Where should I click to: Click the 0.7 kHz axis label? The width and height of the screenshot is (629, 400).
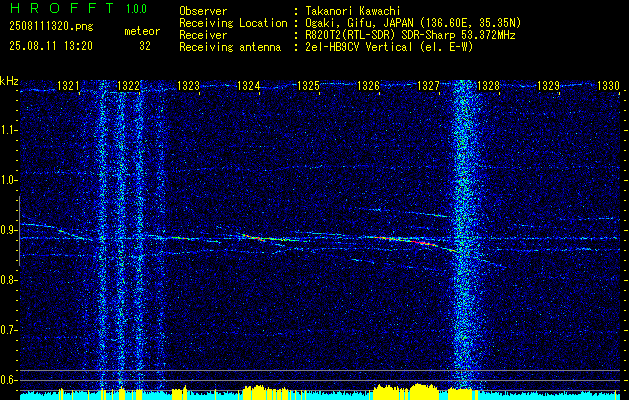(x=8, y=330)
